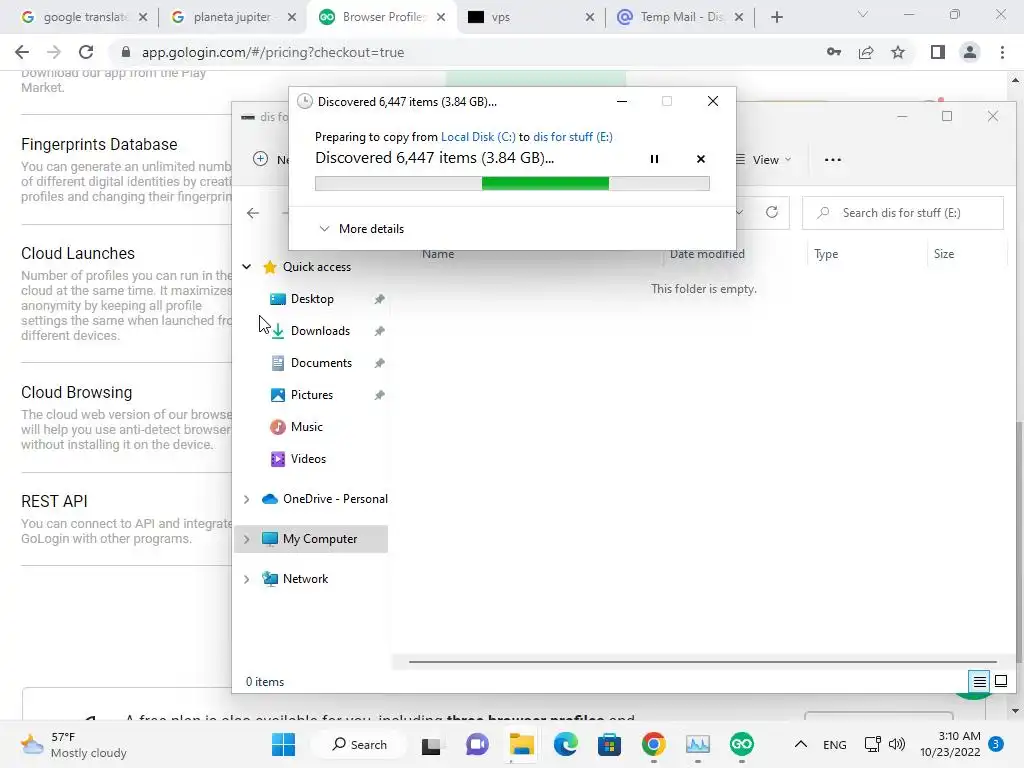Open Documents in Quick access

[x=321, y=362]
